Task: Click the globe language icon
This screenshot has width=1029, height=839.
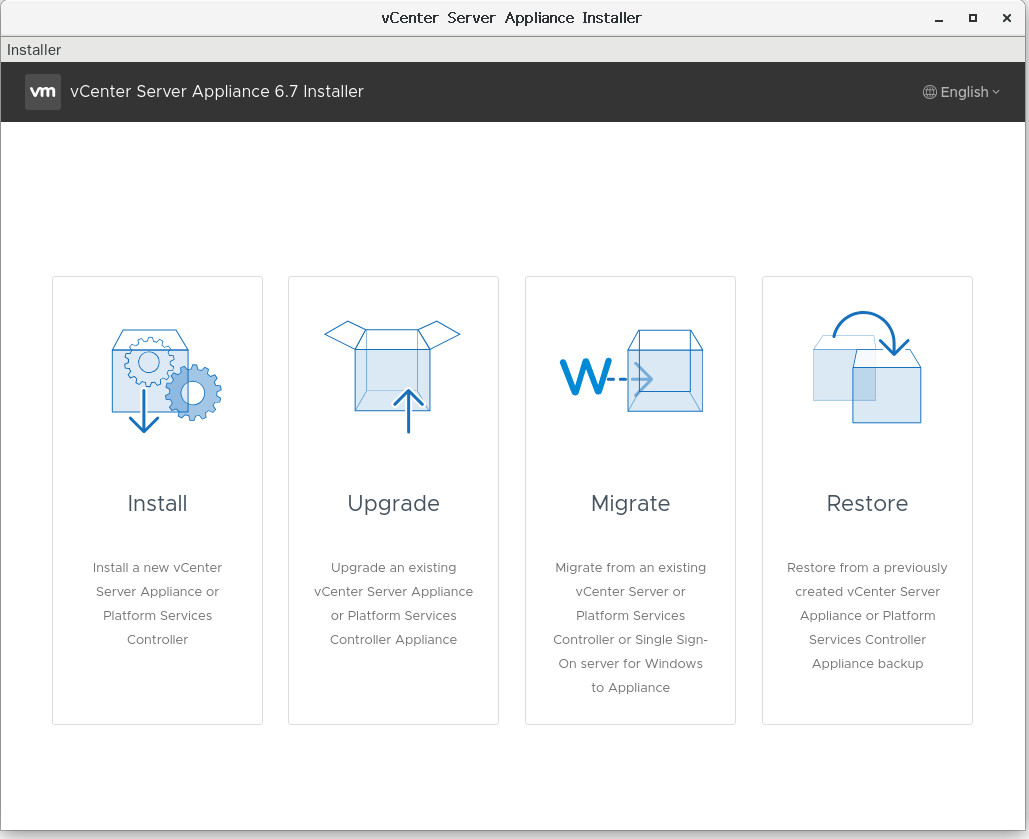Action: pos(929,92)
